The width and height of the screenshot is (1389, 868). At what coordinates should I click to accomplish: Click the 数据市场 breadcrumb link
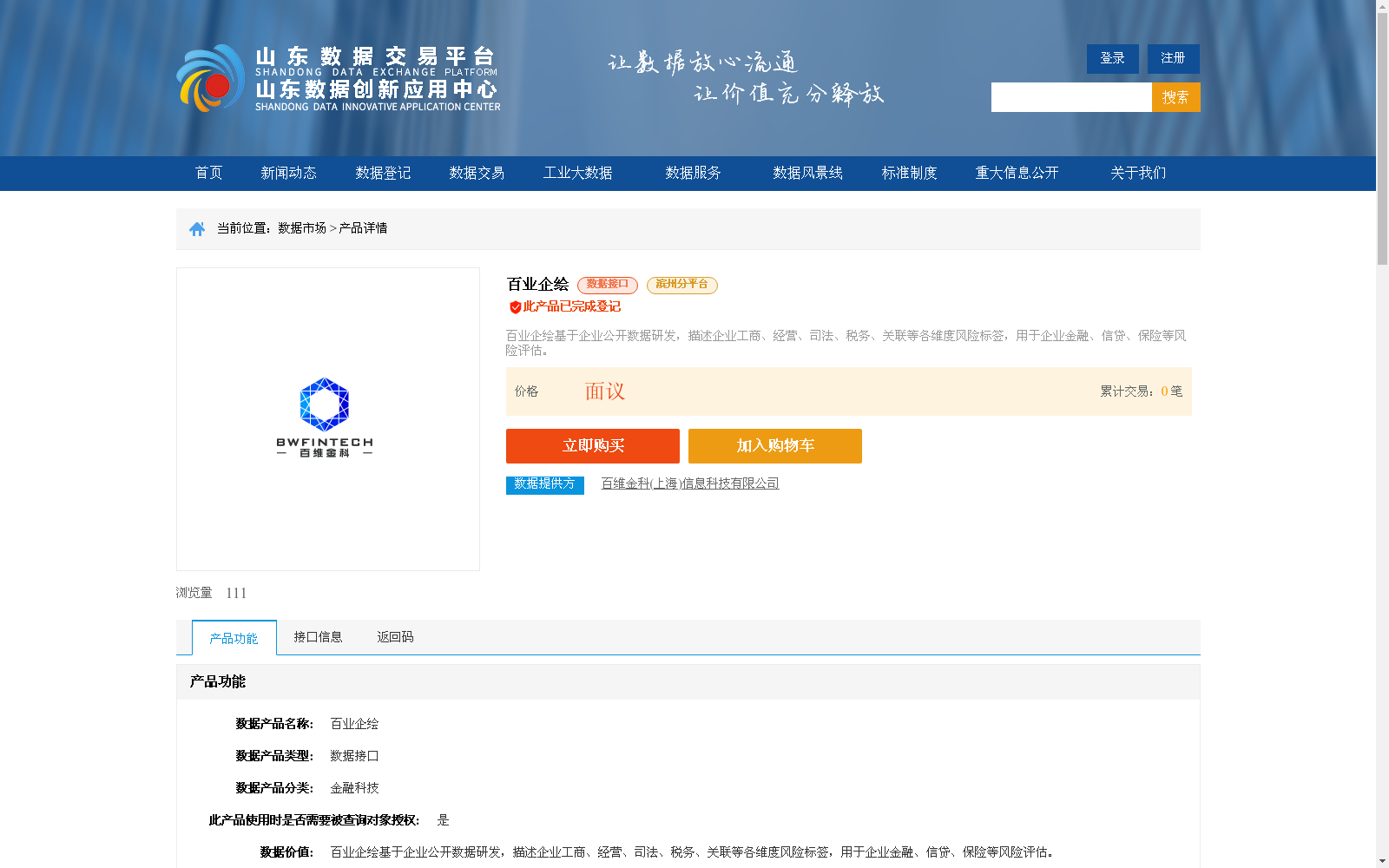click(302, 228)
